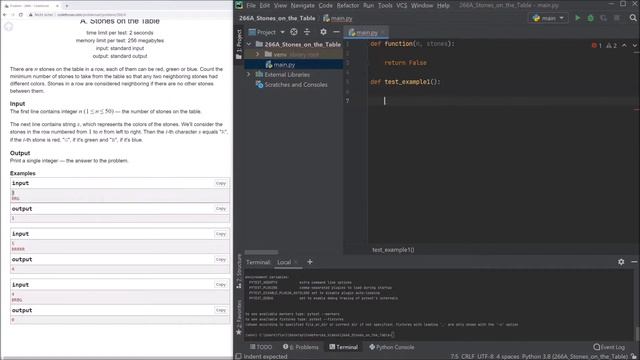
Task: Open the TODO tool window tab
Action: click(x=261, y=347)
